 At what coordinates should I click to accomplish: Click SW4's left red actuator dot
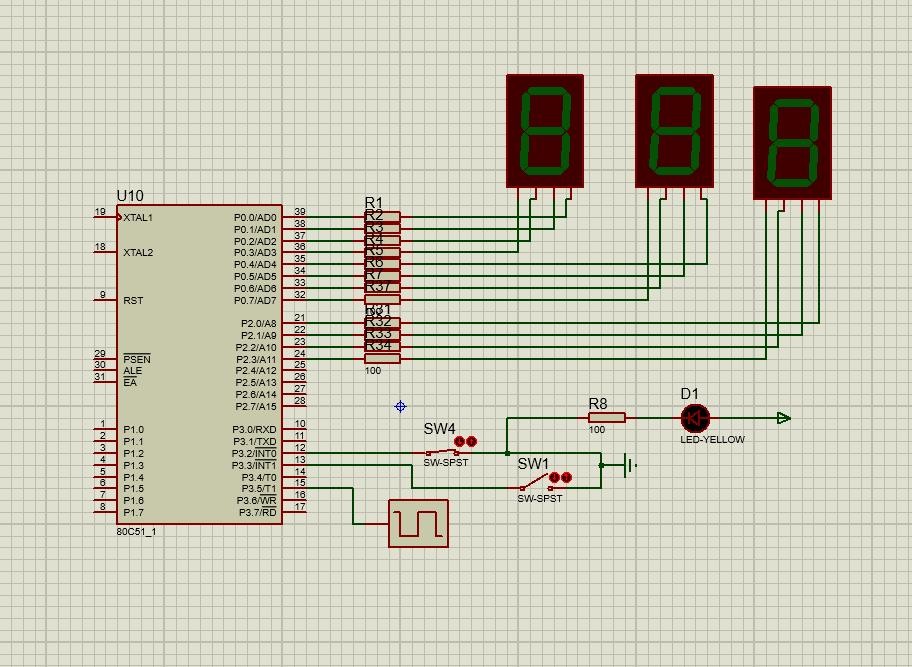tap(459, 441)
